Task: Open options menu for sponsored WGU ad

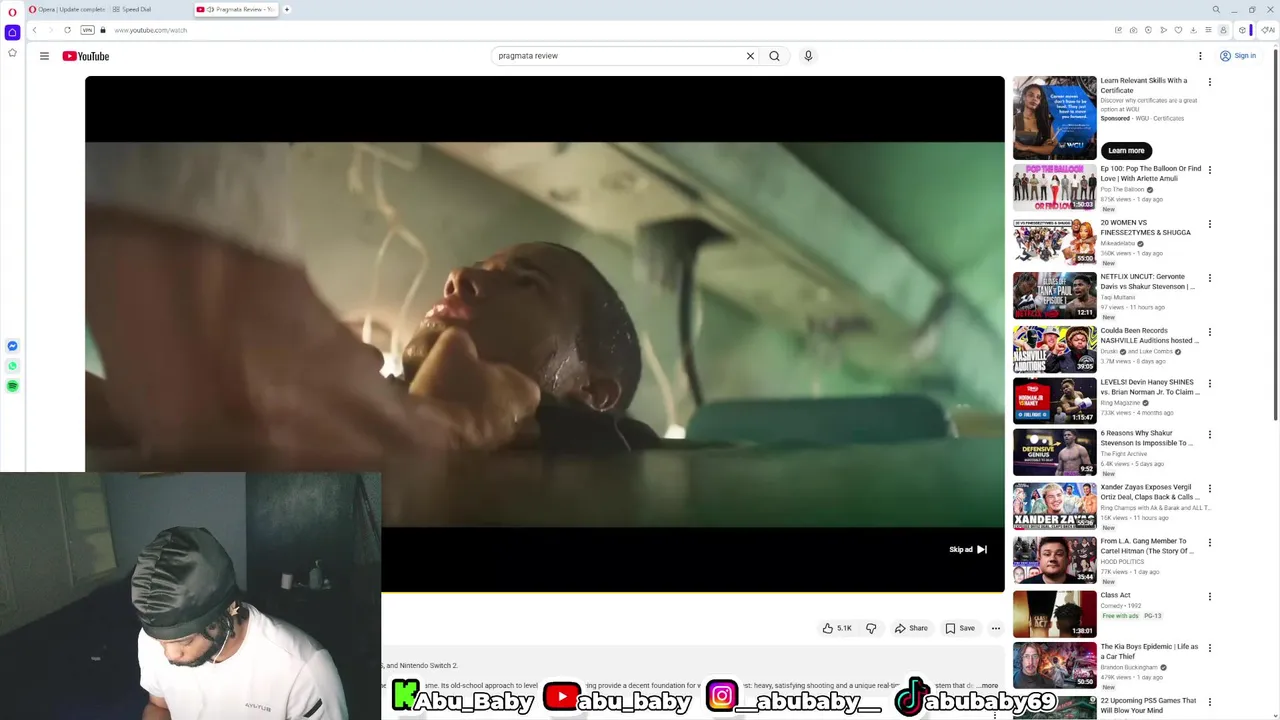Action: click(x=1209, y=82)
